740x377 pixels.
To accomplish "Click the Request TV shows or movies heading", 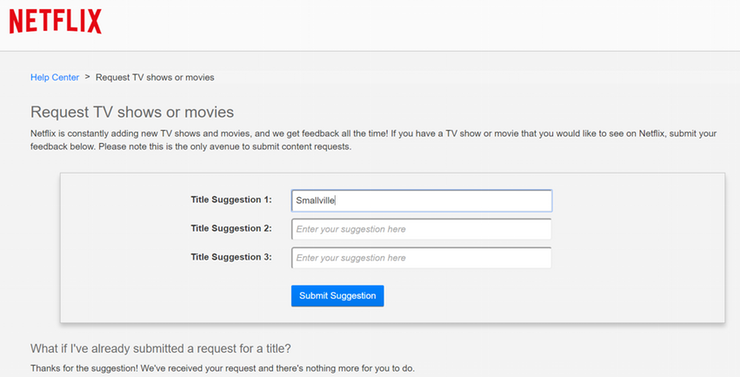I will point(132,112).
